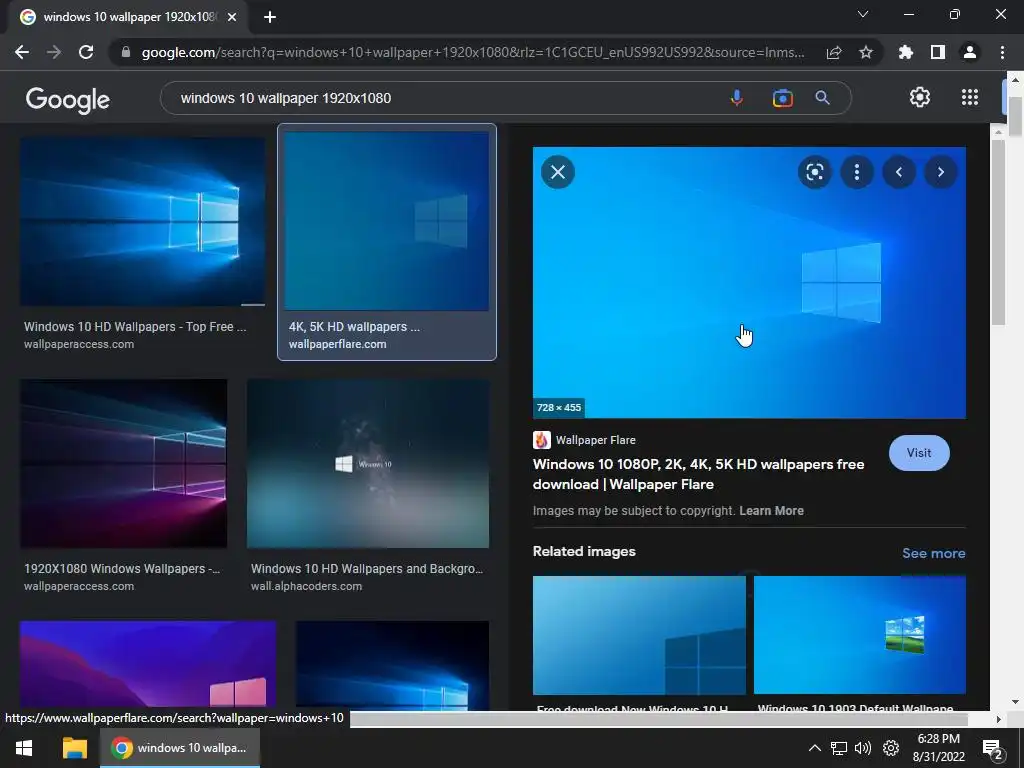The image size is (1024, 768).
Task: Open Windows 10 HD Wallpapers Top Free thumbnail
Action: (142, 221)
